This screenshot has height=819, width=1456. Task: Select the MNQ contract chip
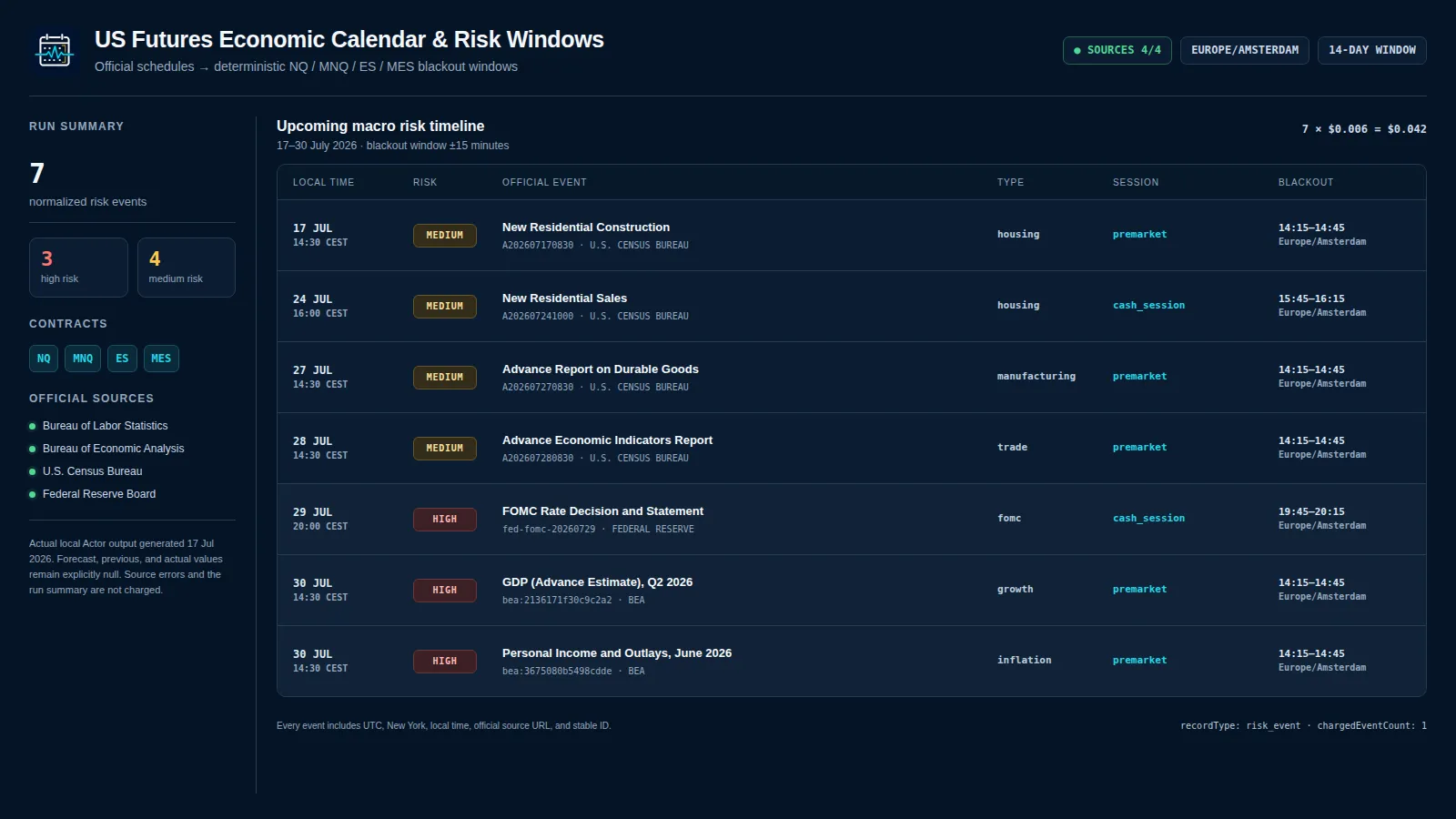[83, 359]
